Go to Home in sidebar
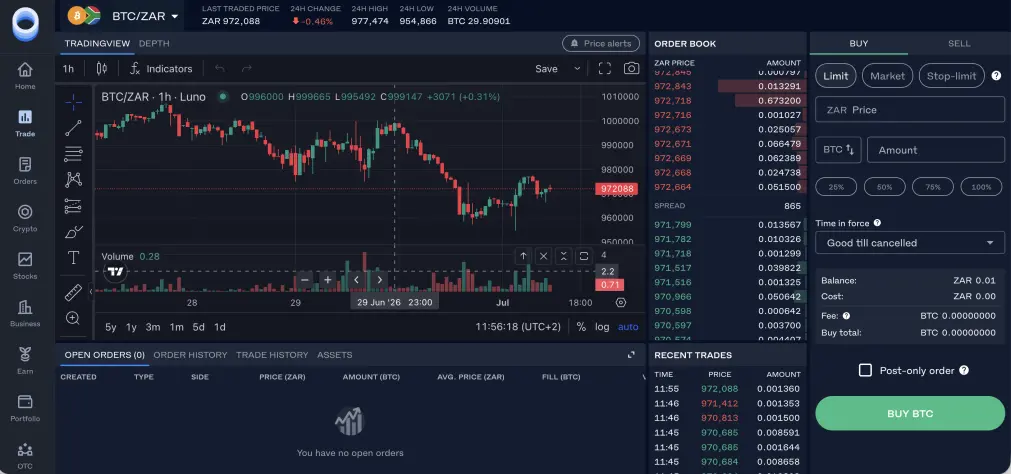 25,75
